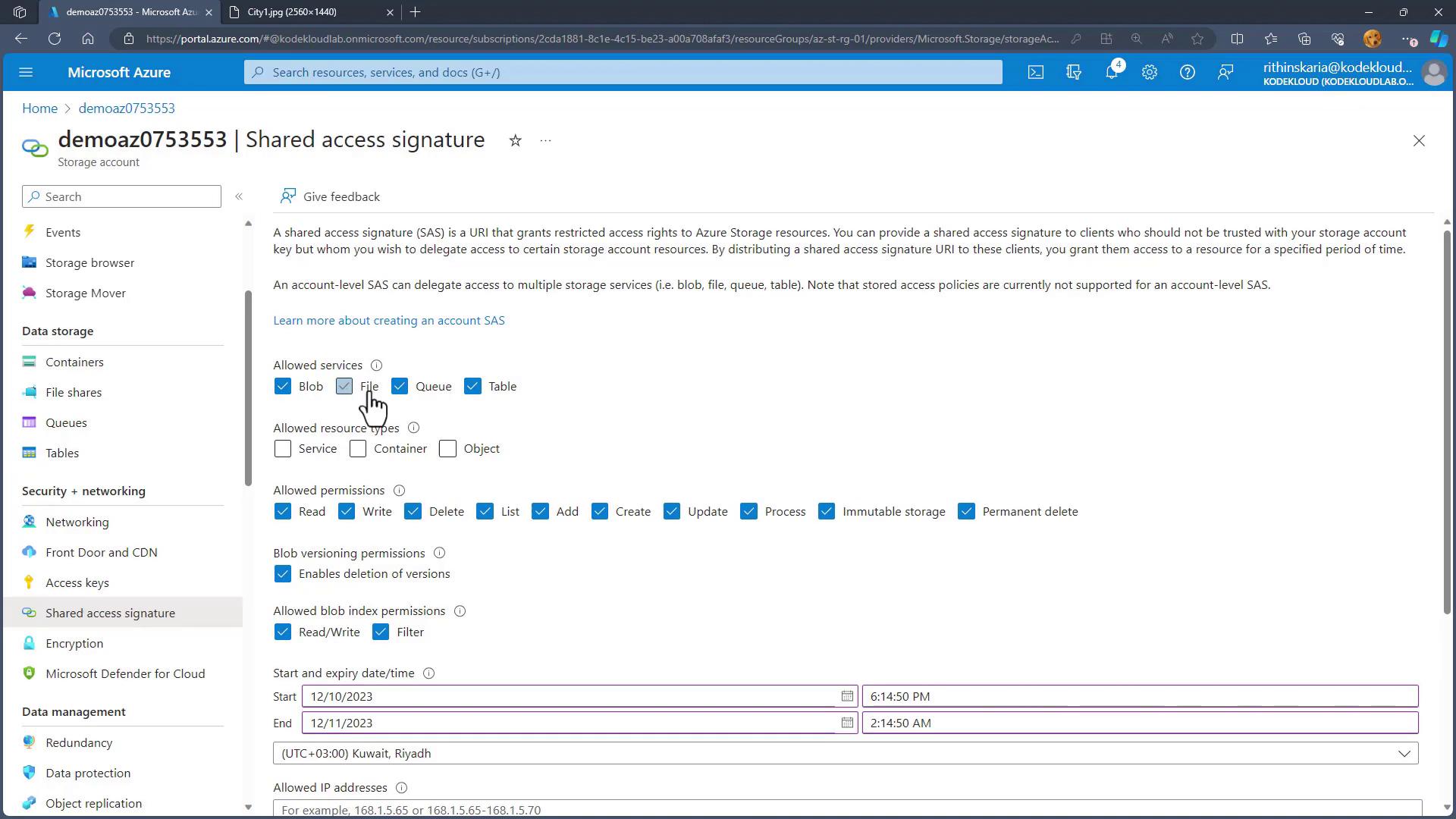Image resolution: width=1456 pixels, height=819 pixels.
Task: Open the Azure portal hamburger menu
Action: click(x=26, y=72)
